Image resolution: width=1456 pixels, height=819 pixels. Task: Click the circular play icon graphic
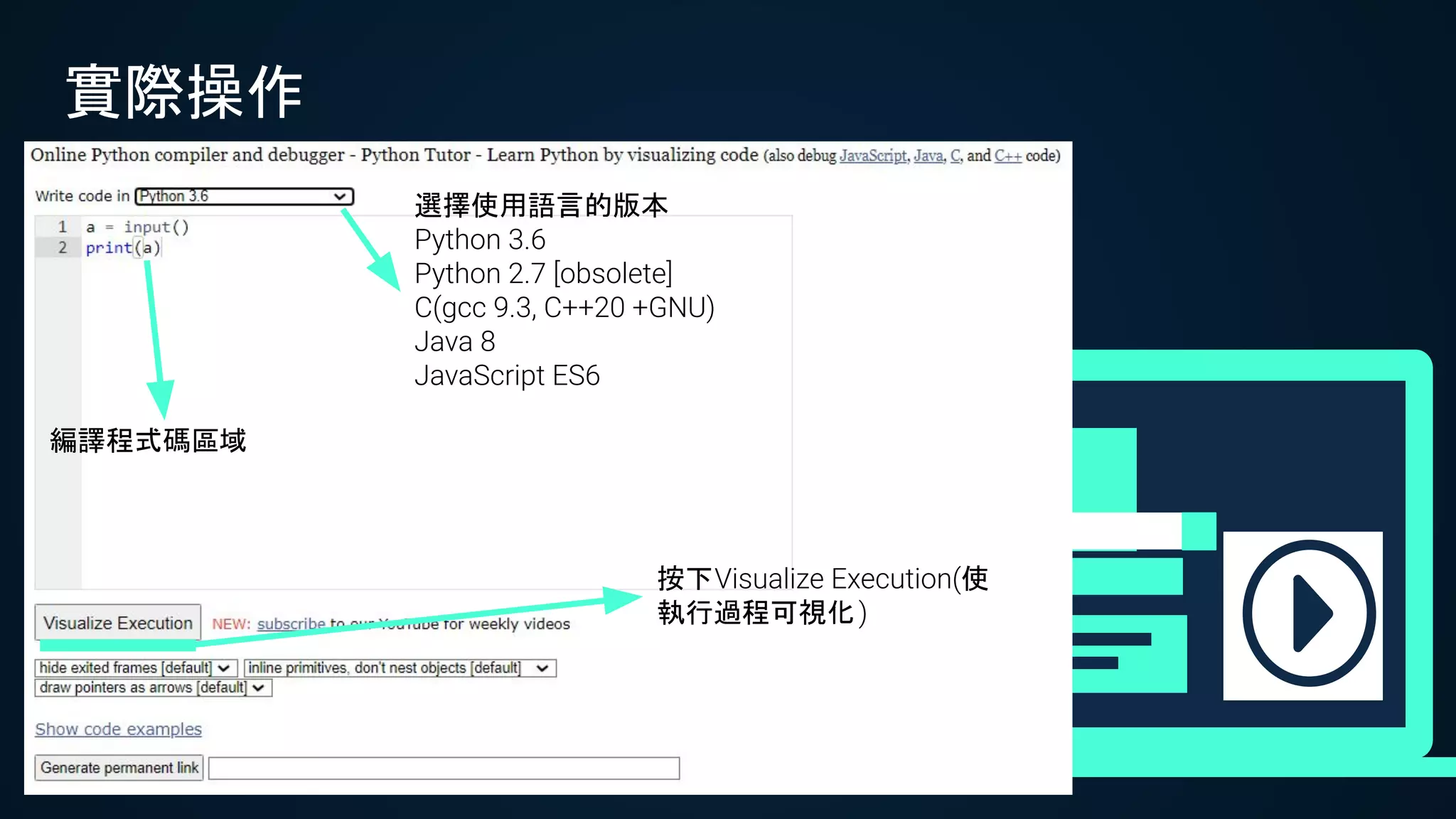[x=1309, y=614]
